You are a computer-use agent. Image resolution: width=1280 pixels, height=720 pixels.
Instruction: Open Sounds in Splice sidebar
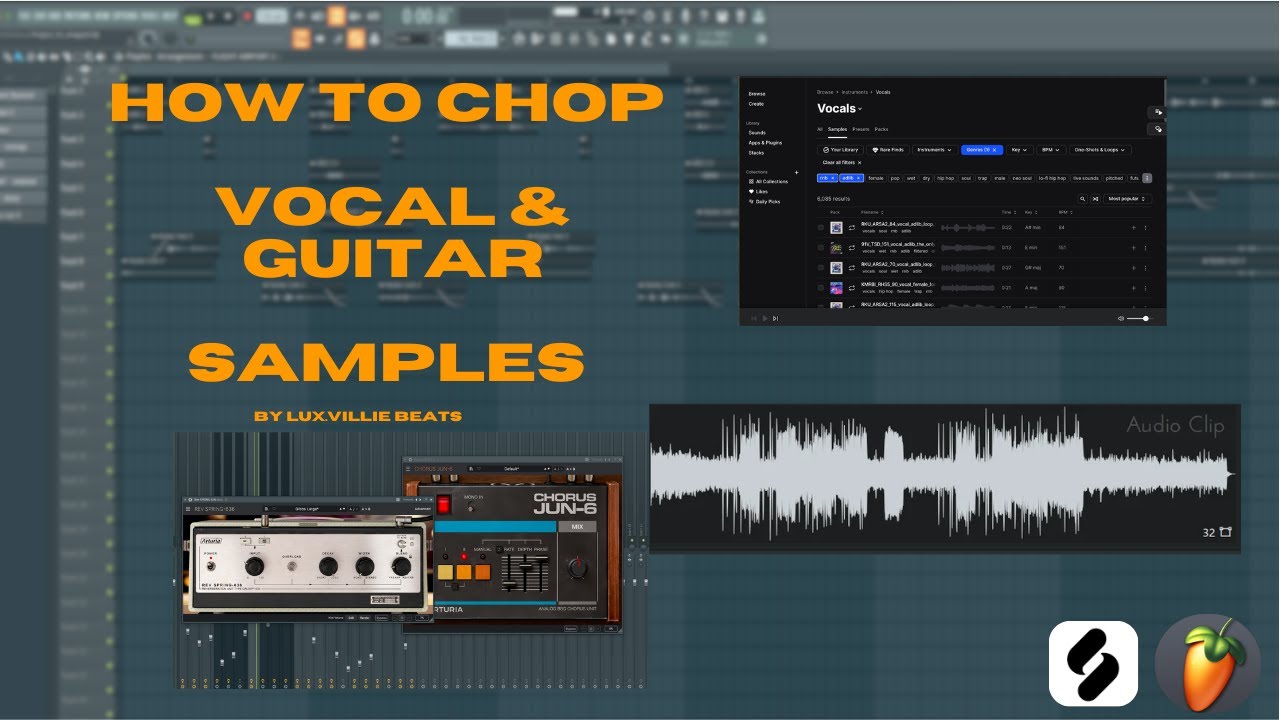(757, 133)
